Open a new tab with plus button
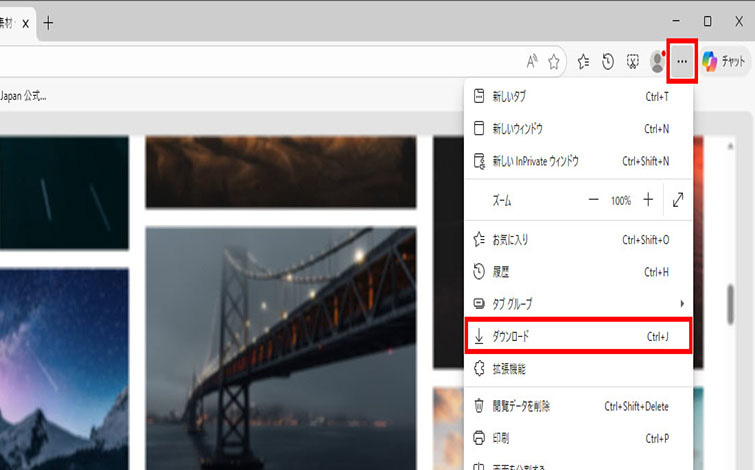The height and width of the screenshot is (470, 755). click(48, 23)
